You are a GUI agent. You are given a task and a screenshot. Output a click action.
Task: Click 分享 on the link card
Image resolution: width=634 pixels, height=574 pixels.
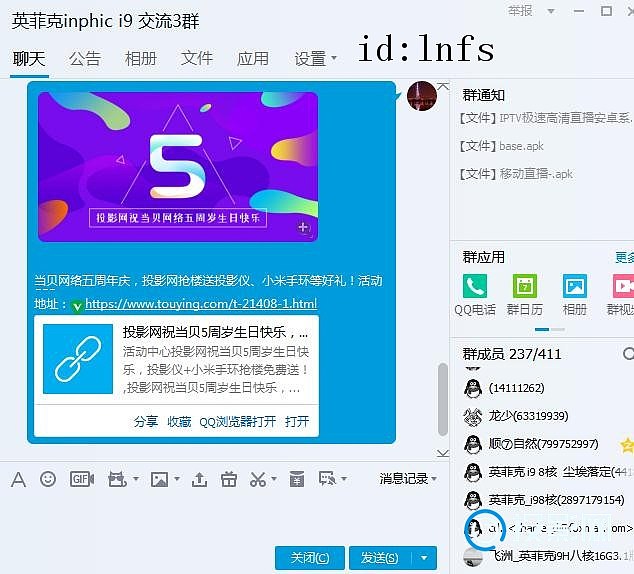click(146, 422)
